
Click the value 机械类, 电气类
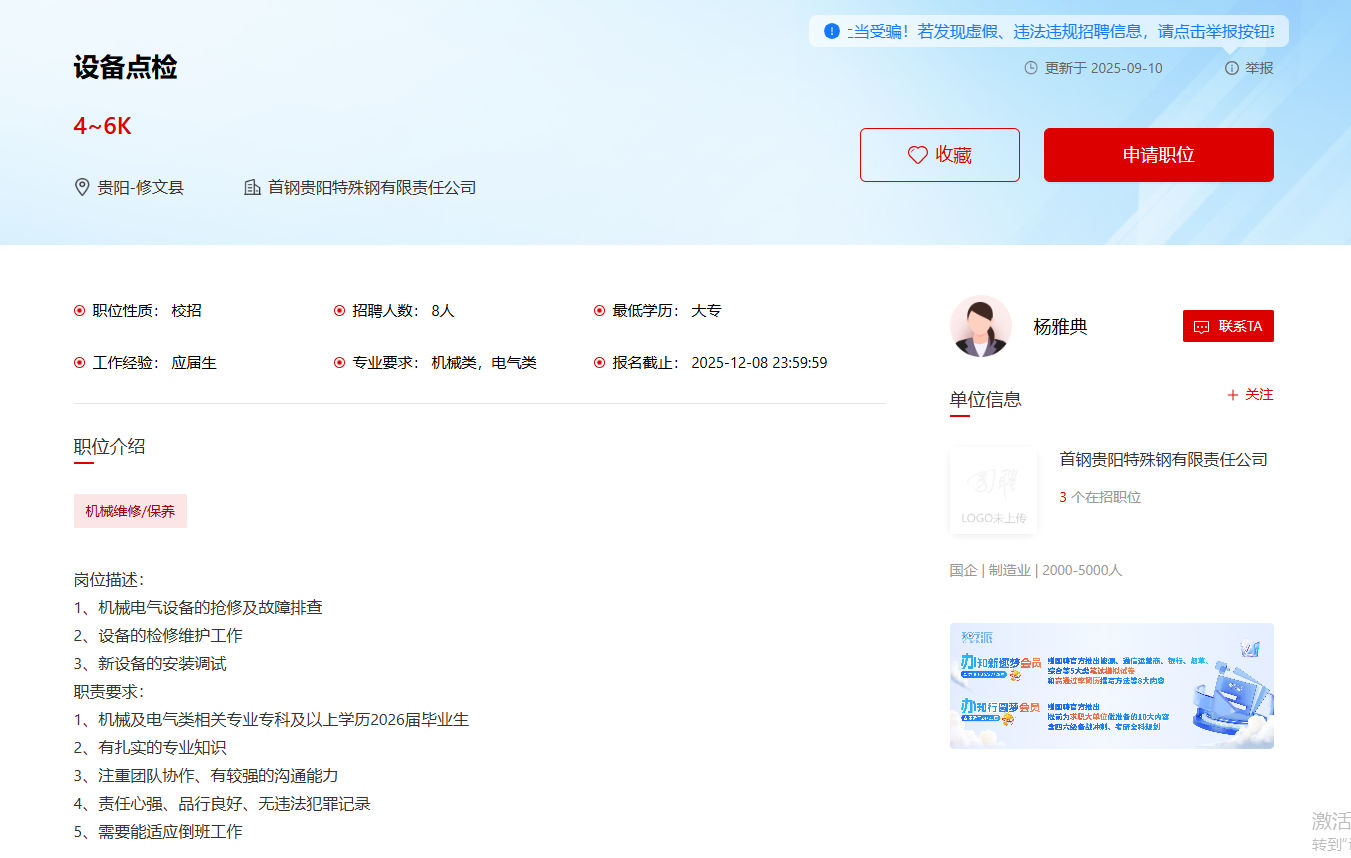[x=484, y=363]
